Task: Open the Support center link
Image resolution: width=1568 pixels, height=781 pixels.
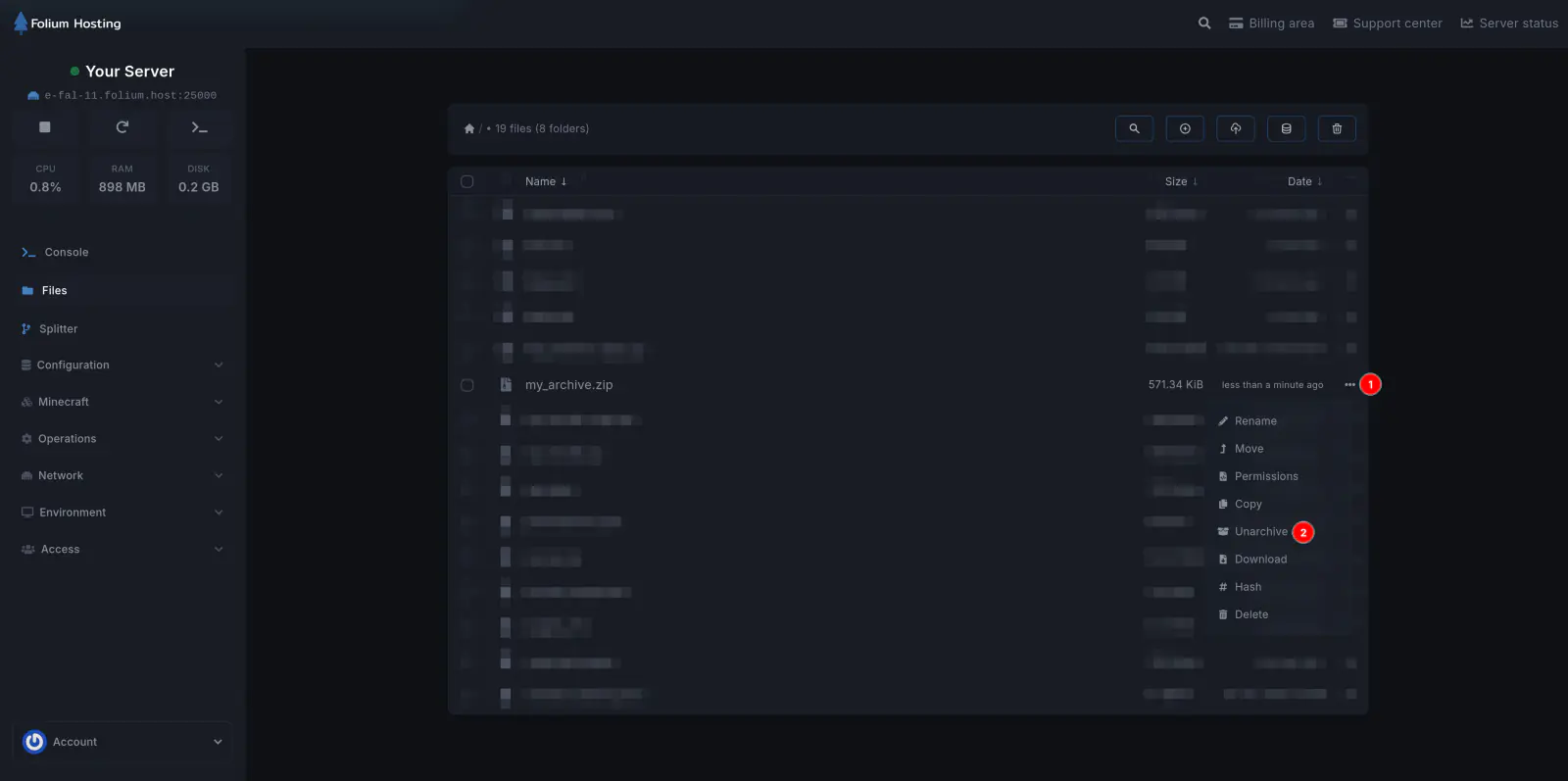Action: click(x=1388, y=24)
